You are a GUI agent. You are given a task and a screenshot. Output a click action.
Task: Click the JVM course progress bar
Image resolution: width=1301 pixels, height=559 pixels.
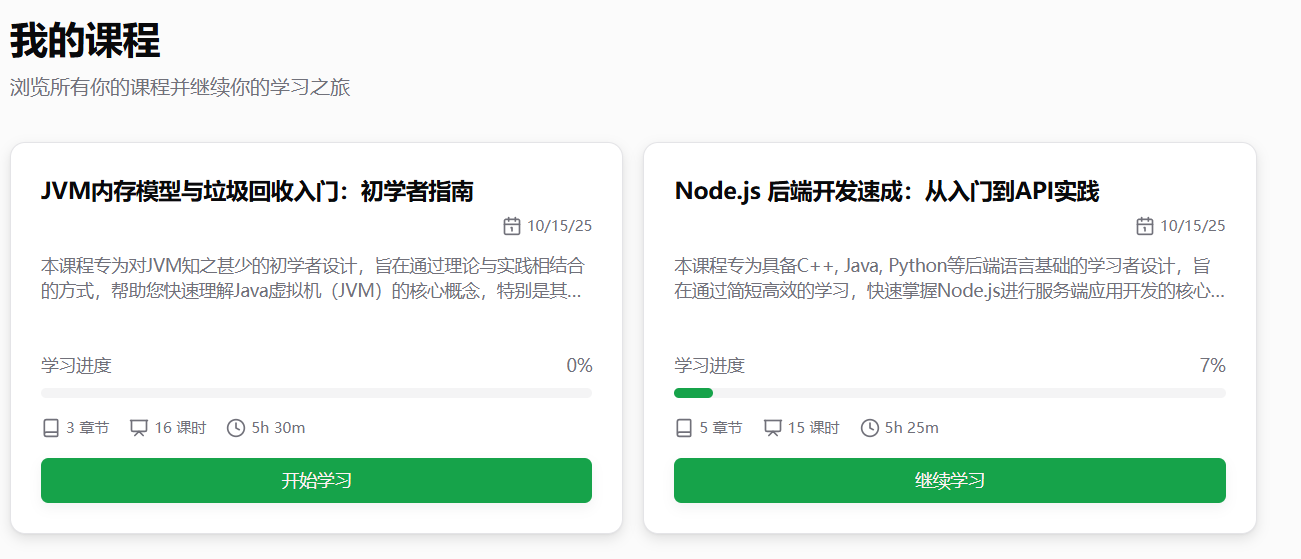point(316,393)
